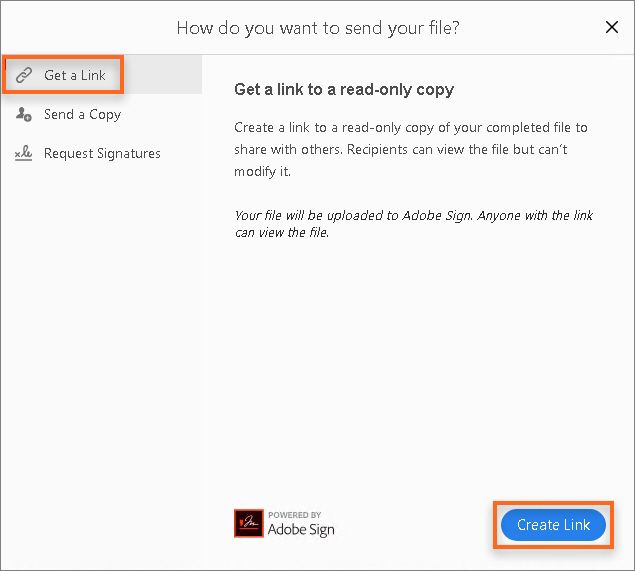Click the small "POWERED BY" caption

294,515
